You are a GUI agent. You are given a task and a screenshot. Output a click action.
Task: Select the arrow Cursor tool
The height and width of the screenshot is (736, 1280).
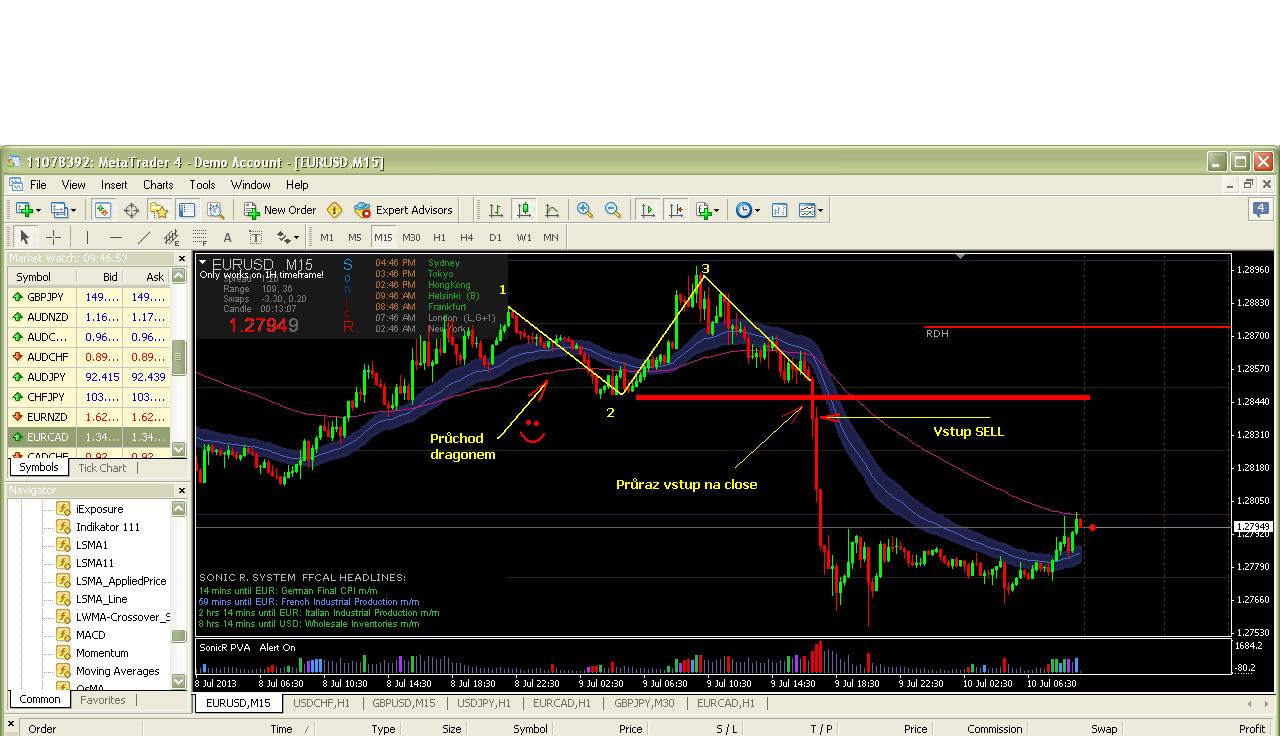(x=25, y=237)
